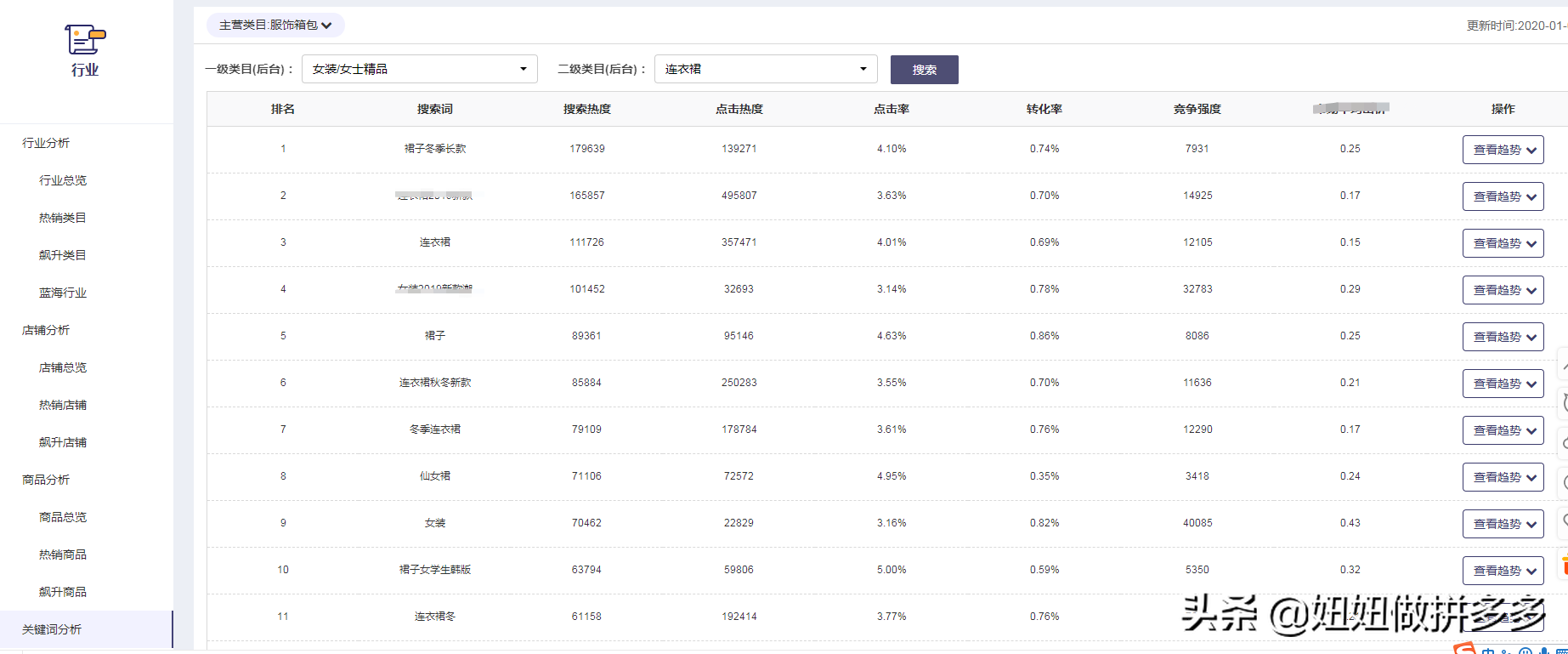Select 关键词分析 in sidebar

86,629
